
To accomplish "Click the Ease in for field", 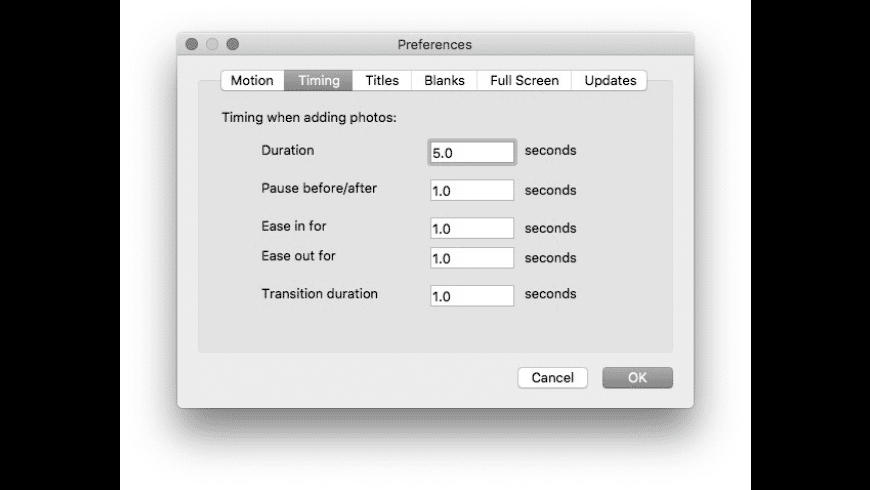I will [472, 228].
